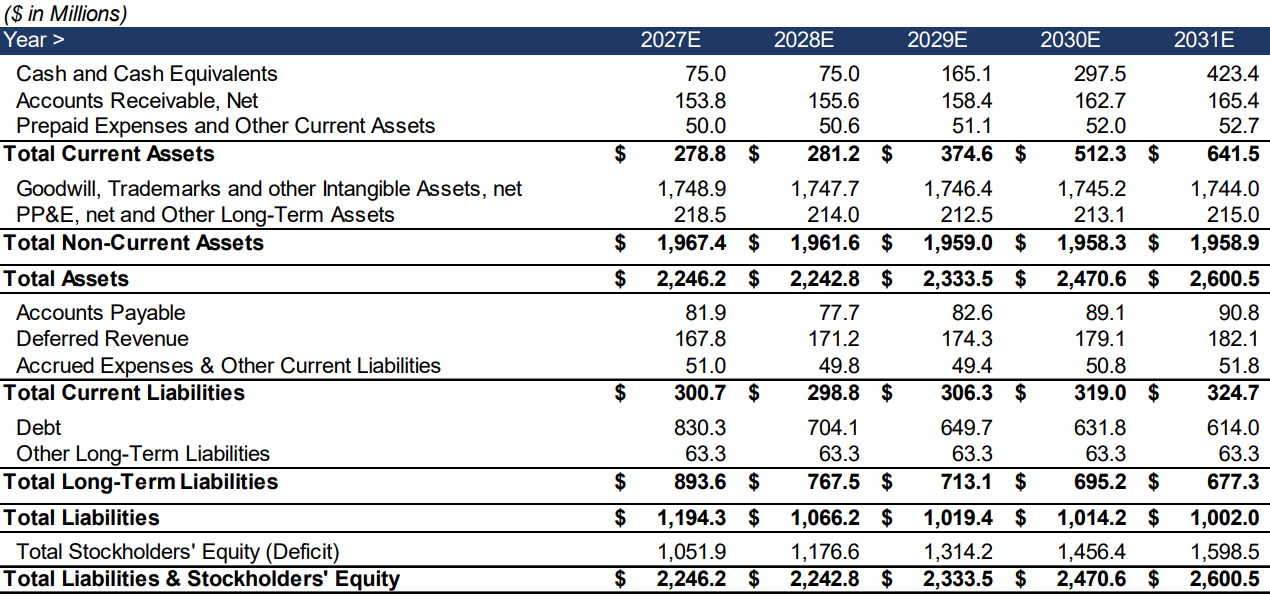Click "Total Liabilities & Stockholders' Equity" label
Screen dimensions: 1270x596
coord(201,579)
